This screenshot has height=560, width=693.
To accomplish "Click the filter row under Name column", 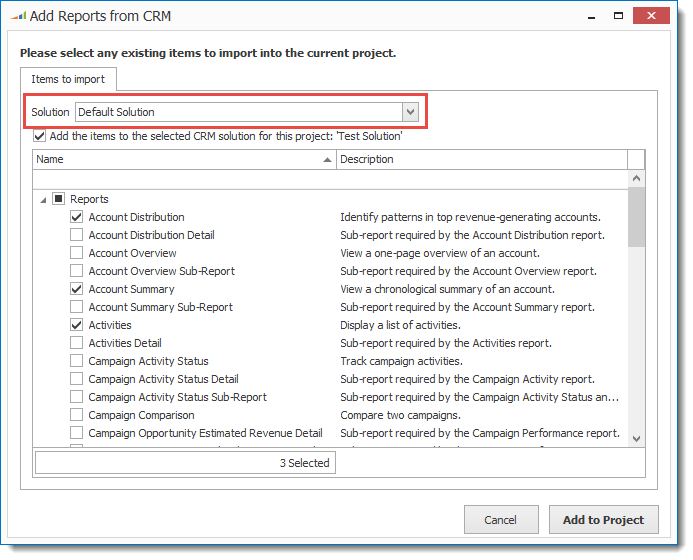I will tap(184, 180).
